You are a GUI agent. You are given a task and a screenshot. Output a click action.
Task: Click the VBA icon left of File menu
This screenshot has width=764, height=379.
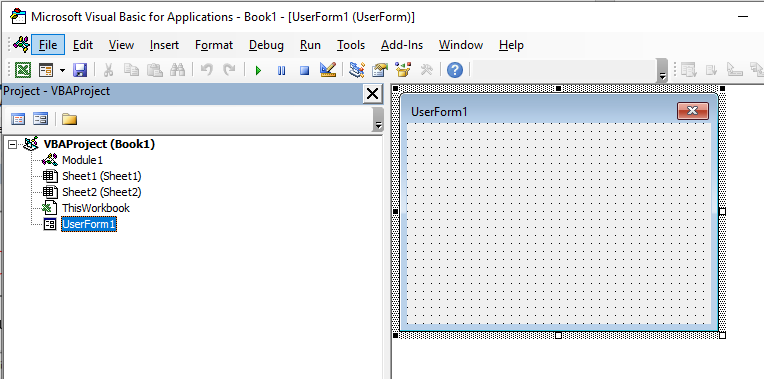point(21,44)
